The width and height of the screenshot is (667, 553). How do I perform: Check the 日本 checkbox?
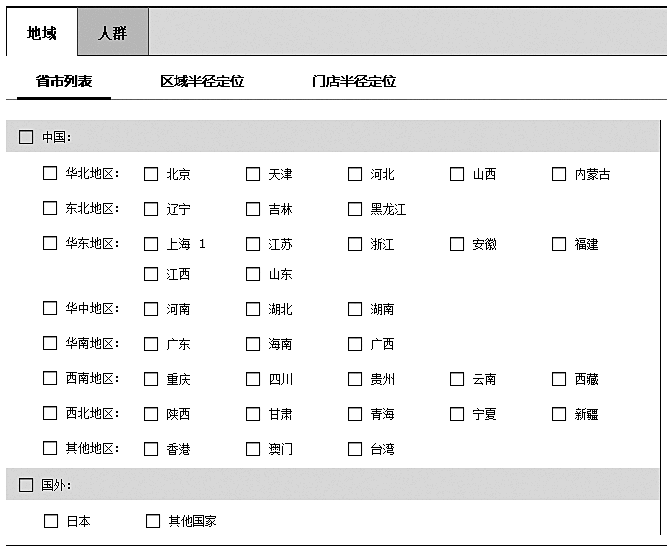coord(51,521)
